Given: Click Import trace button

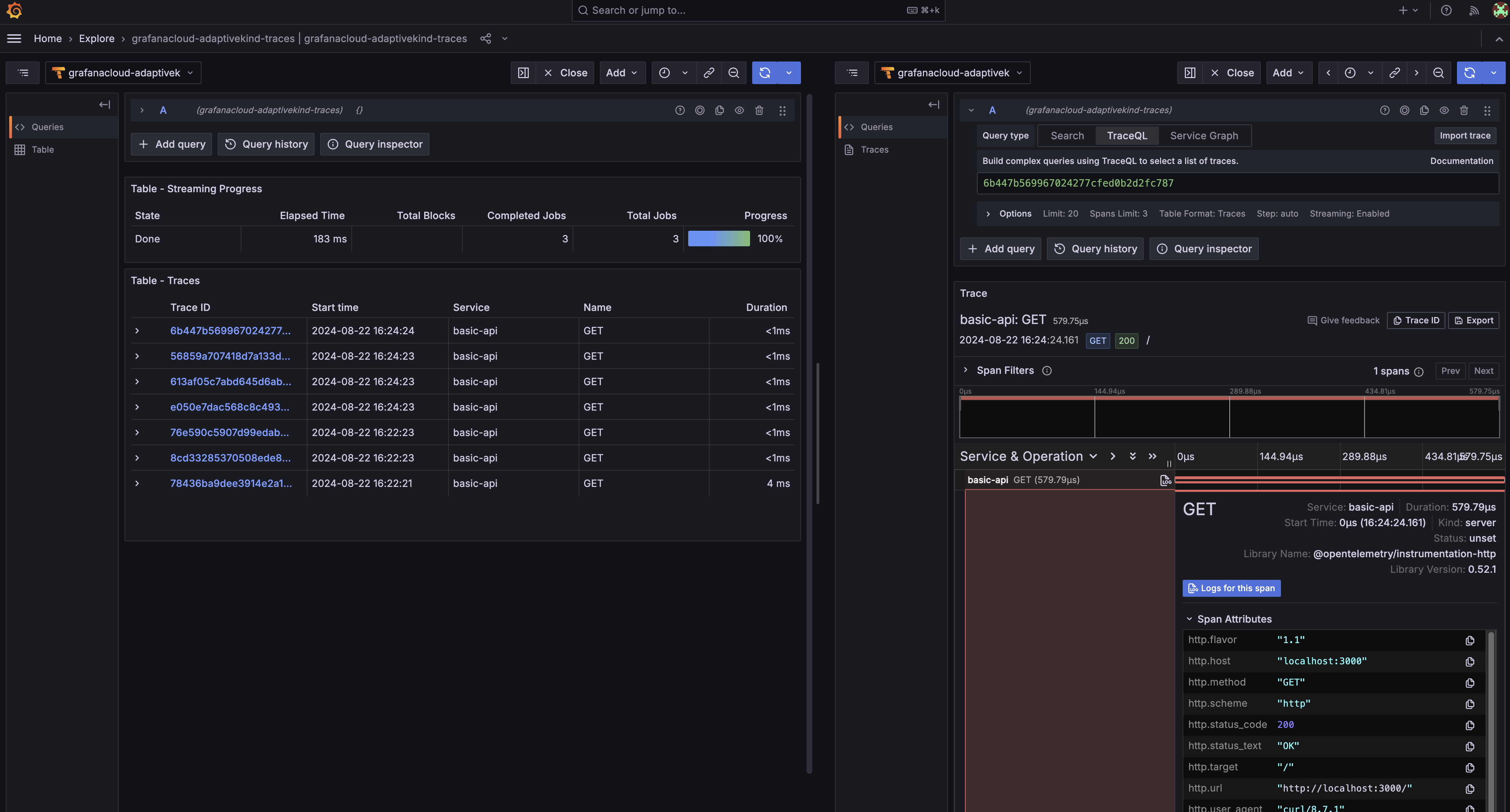Looking at the screenshot, I should pyautogui.click(x=1465, y=136).
